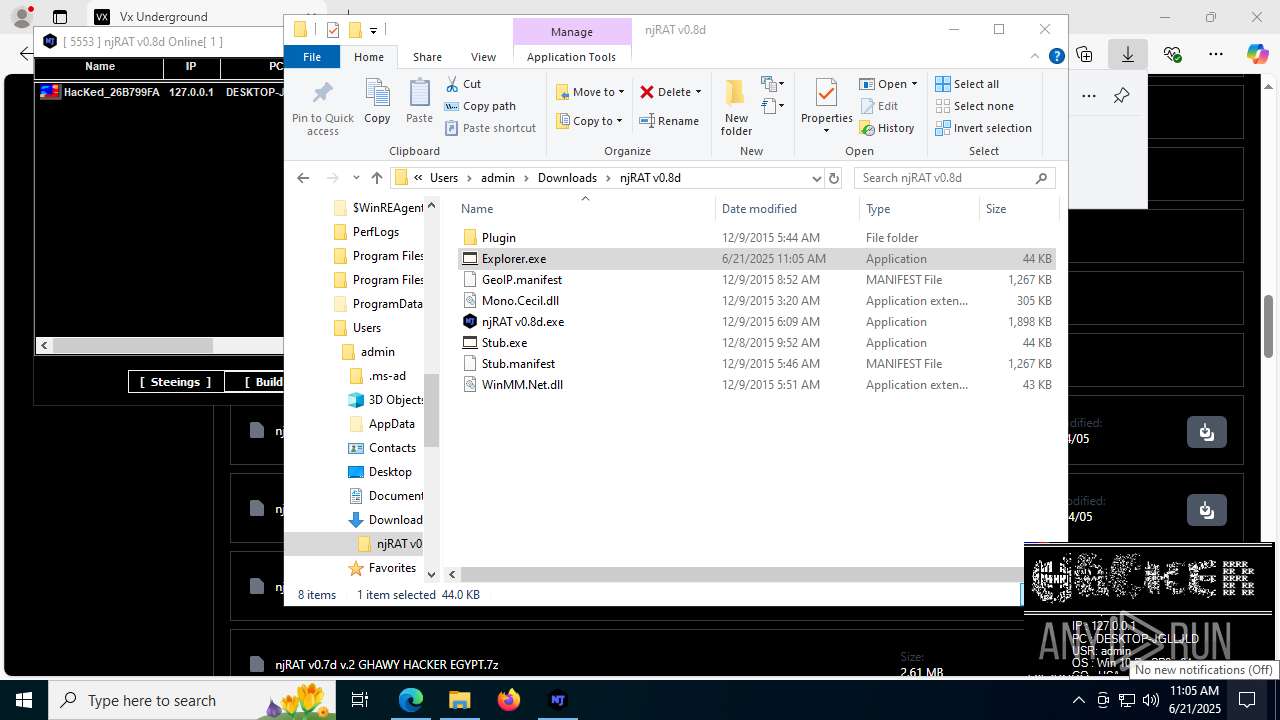The height and width of the screenshot is (720, 1280).
Task: Open the Windows Start menu
Action: click(x=24, y=700)
